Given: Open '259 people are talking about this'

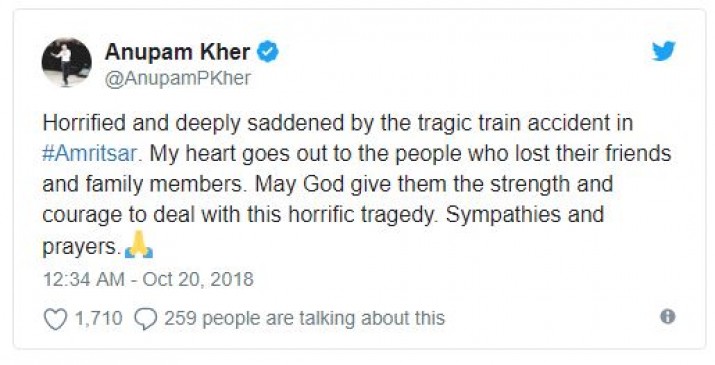Looking at the screenshot, I should [x=304, y=318].
